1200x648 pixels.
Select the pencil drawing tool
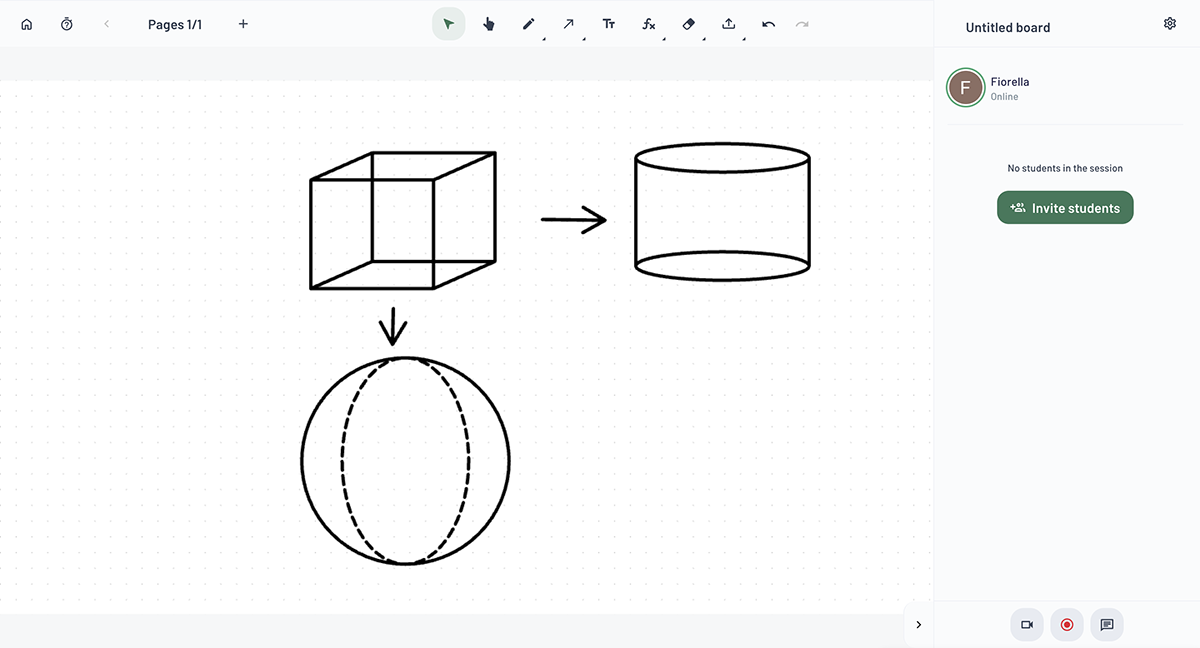pos(529,24)
